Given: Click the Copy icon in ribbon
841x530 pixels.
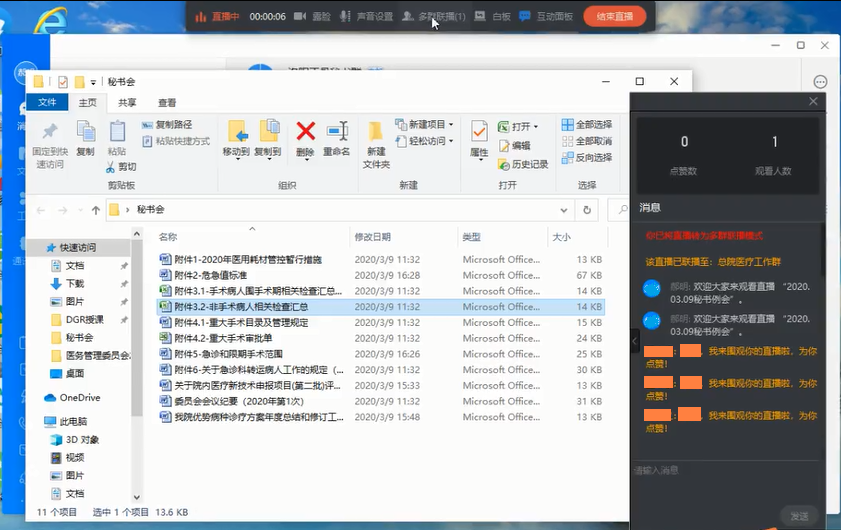Looking at the screenshot, I should click(86, 131).
